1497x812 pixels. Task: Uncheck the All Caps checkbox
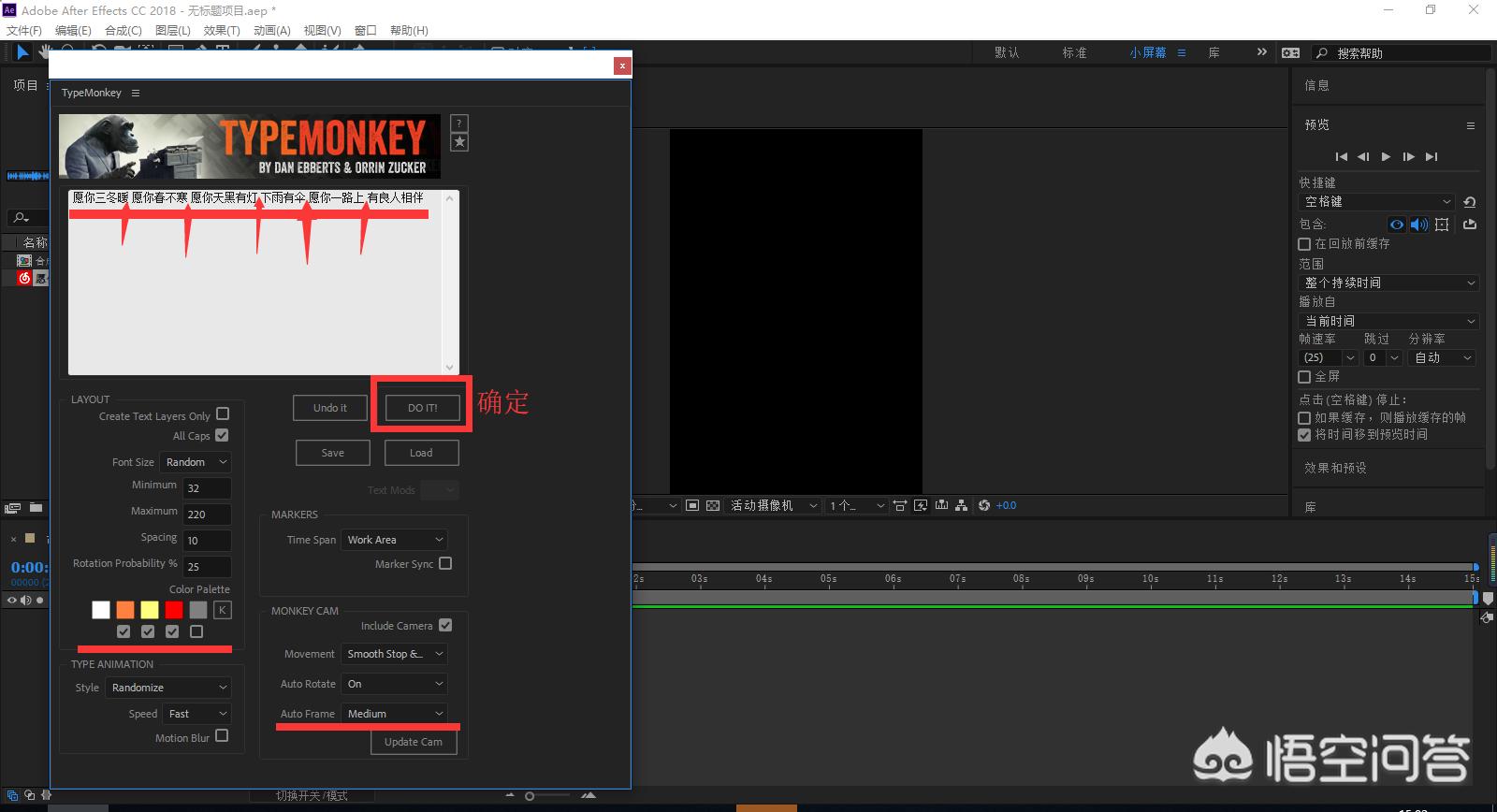pos(222,435)
